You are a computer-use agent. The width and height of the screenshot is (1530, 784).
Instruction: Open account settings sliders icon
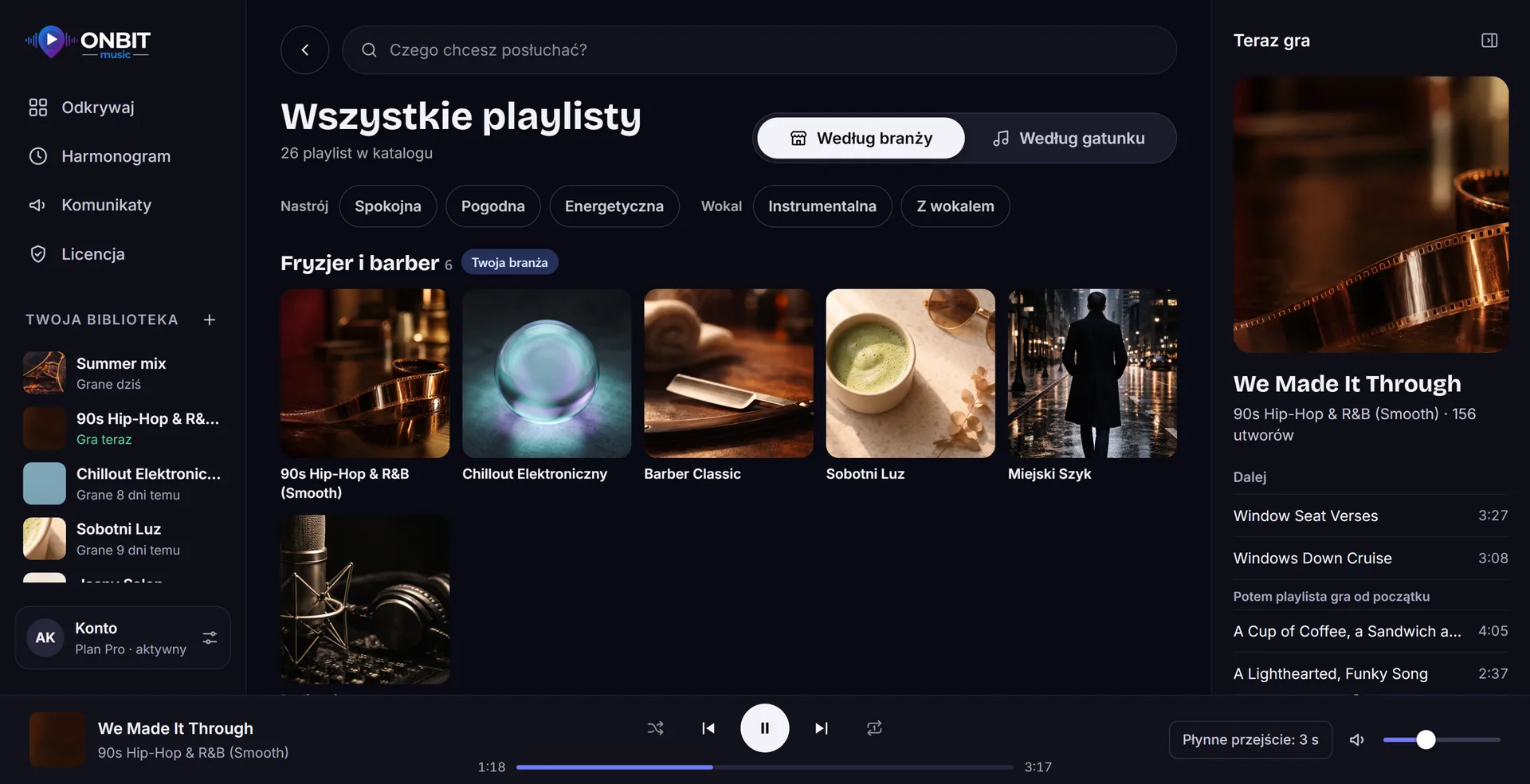click(210, 637)
